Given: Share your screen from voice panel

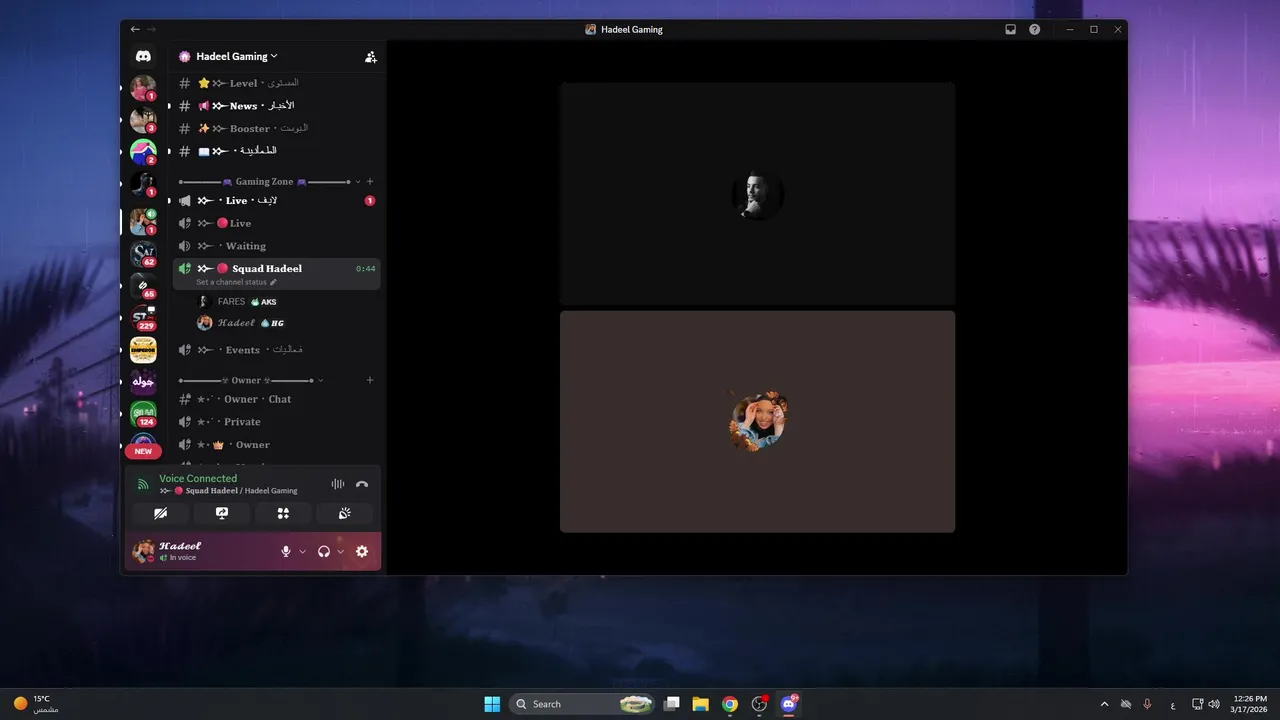Looking at the screenshot, I should coord(222,513).
